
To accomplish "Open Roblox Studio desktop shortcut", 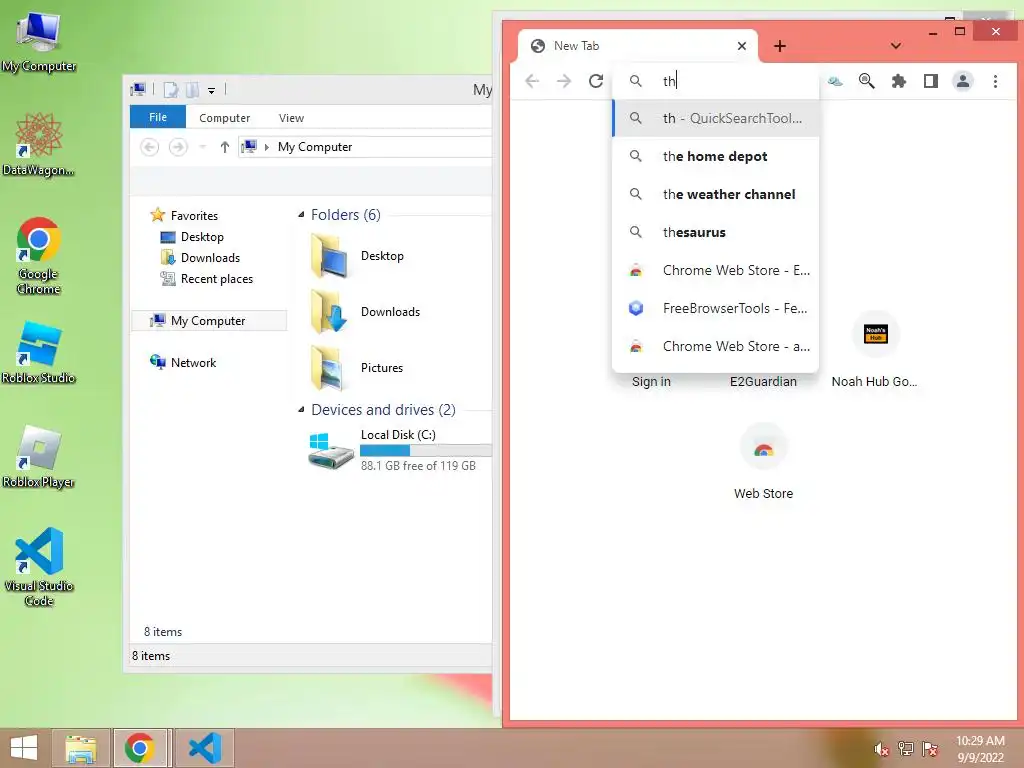I will [39, 352].
